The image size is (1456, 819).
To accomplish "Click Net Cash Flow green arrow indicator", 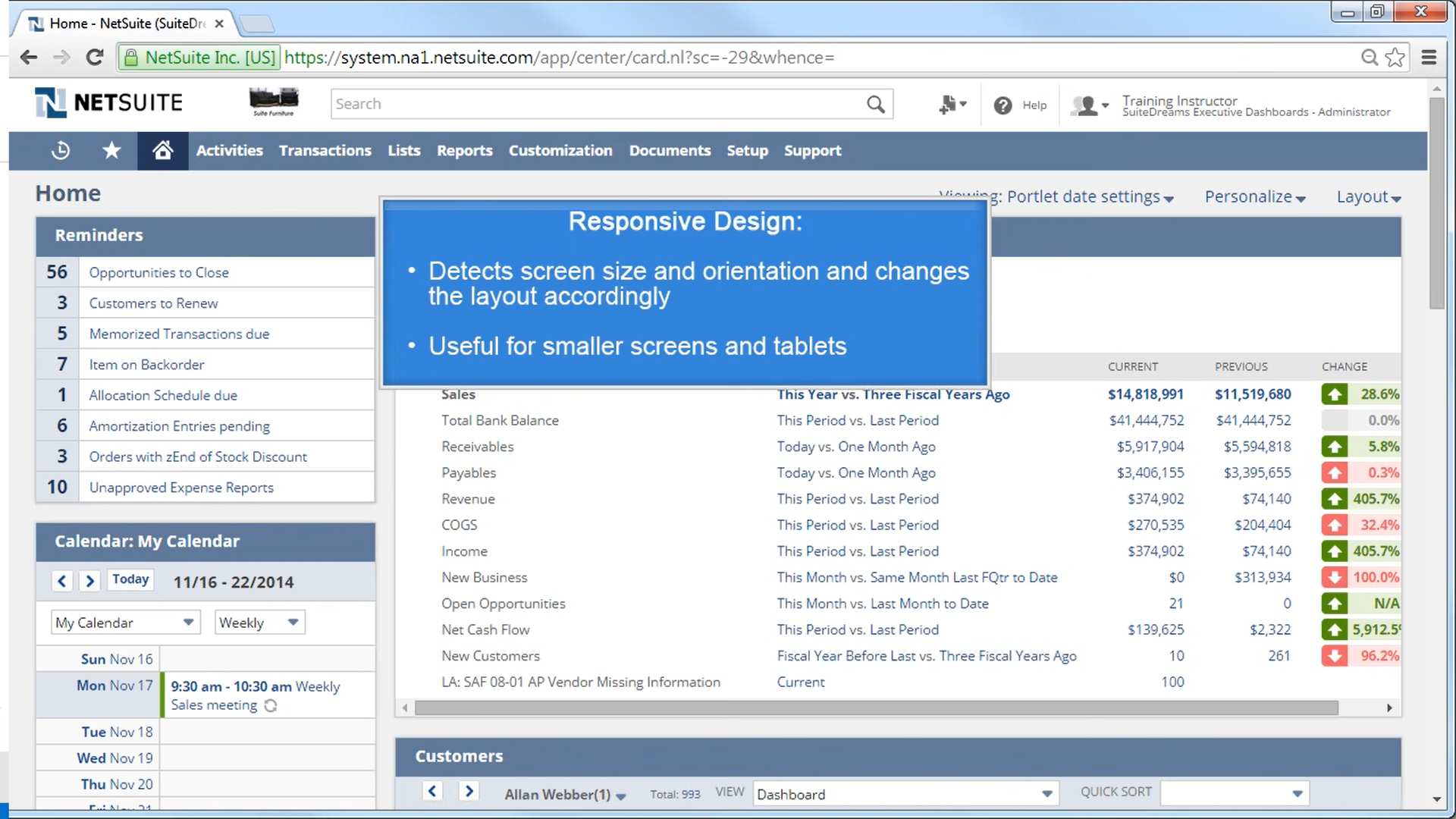I will point(1335,629).
